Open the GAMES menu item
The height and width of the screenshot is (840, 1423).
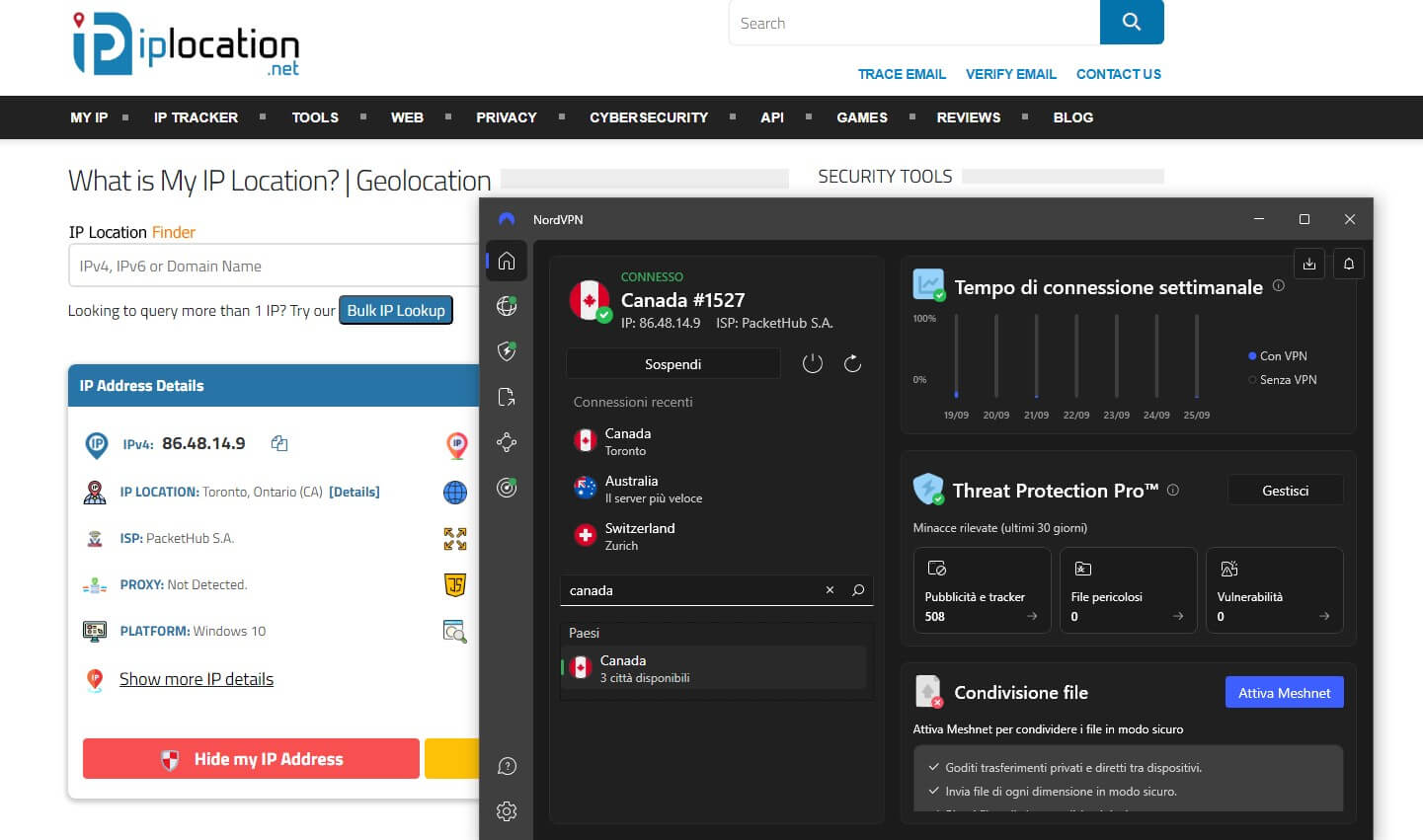click(862, 117)
